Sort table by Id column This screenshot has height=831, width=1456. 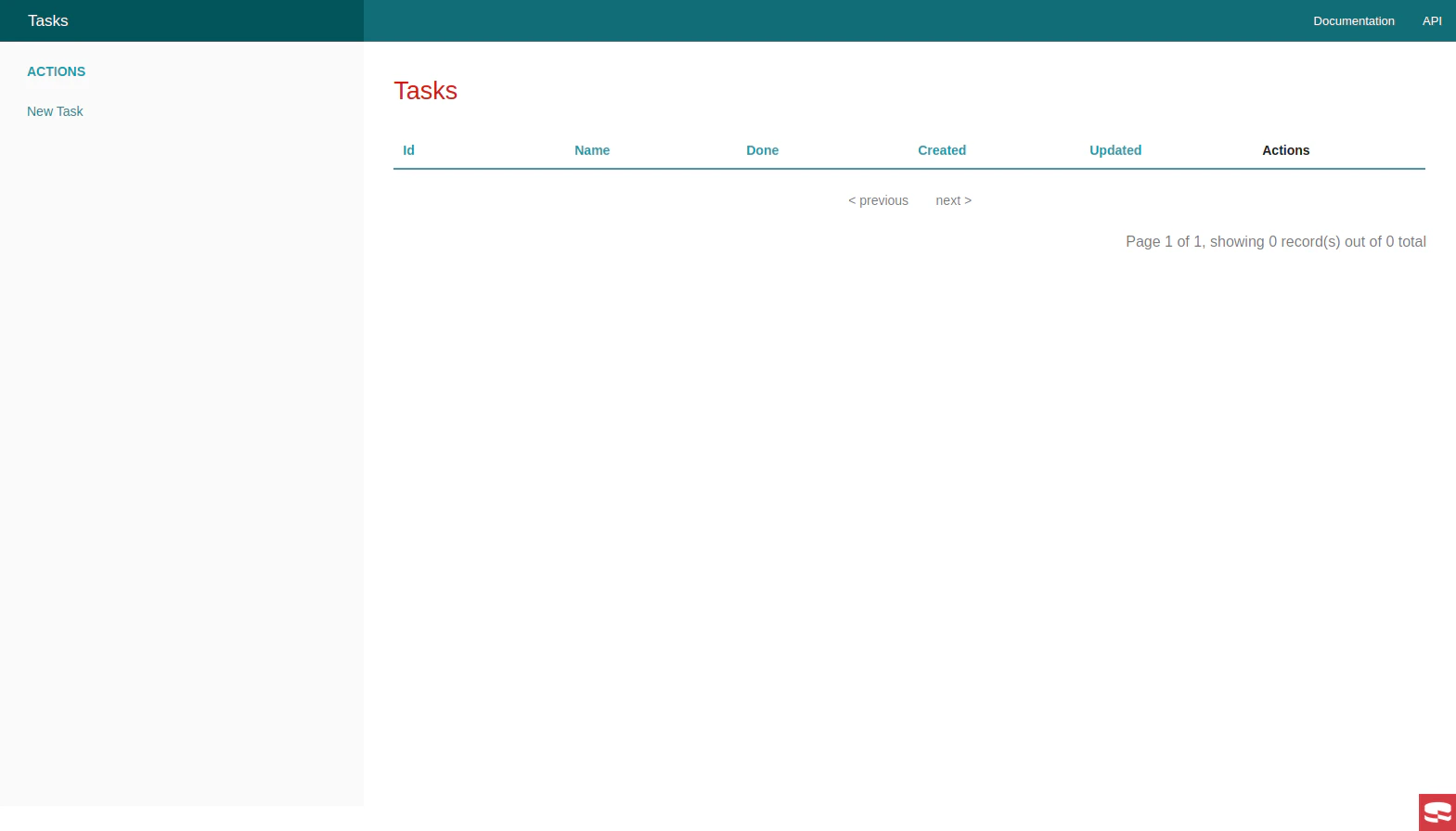(x=408, y=150)
